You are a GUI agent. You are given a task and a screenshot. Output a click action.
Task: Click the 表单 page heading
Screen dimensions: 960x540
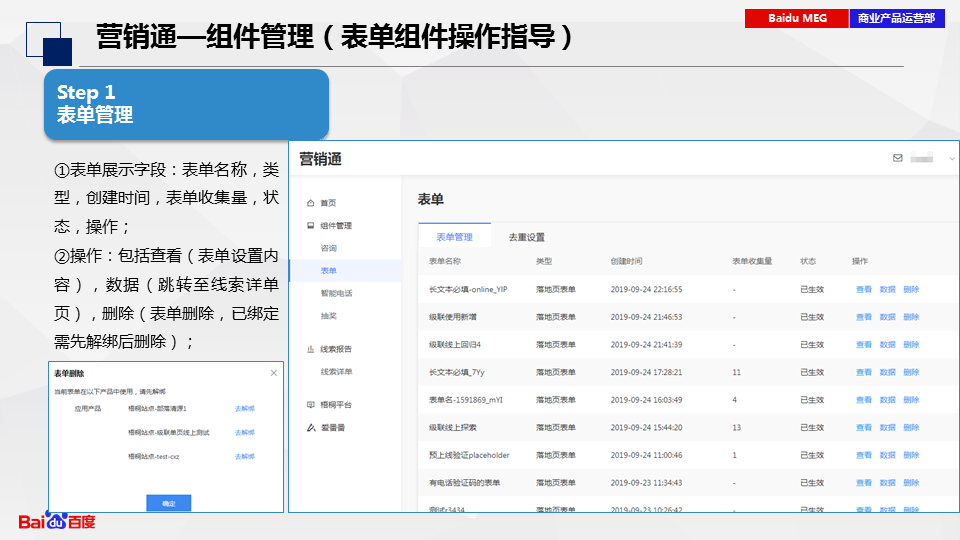click(430, 200)
